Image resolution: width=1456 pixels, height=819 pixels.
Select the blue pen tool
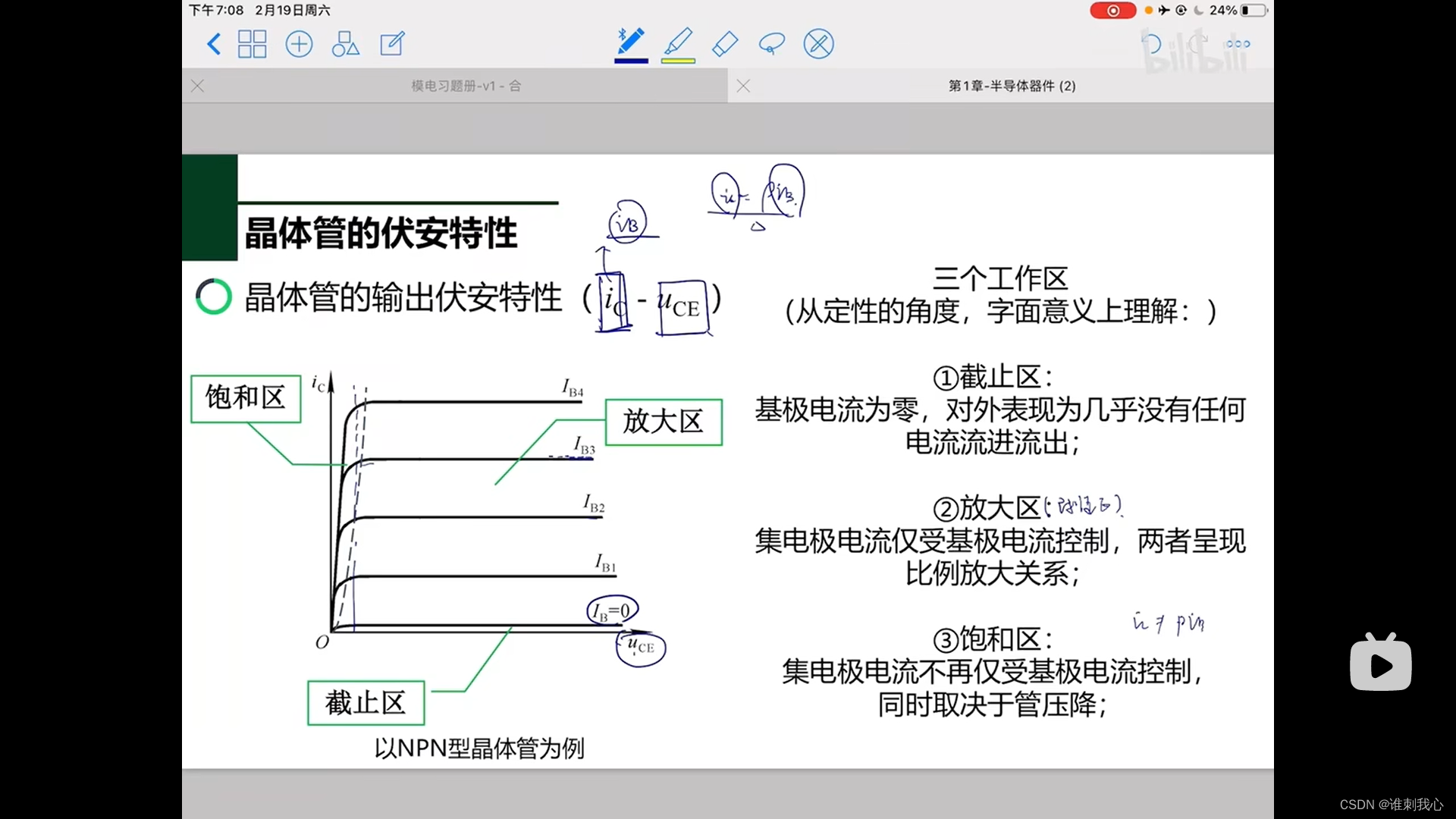coord(630,42)
